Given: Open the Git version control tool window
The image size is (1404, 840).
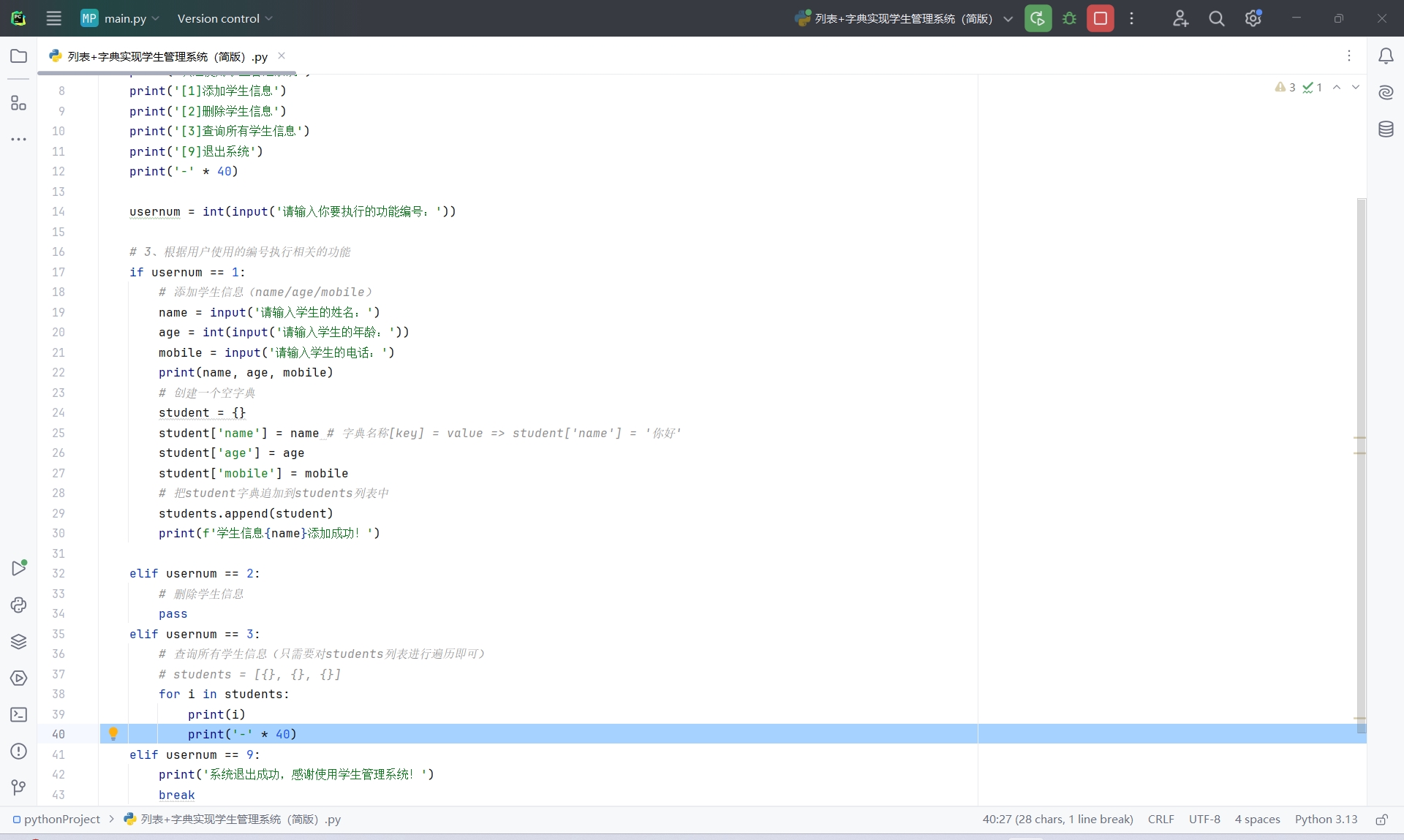Looking at the screenshot, I should [19, 787].
